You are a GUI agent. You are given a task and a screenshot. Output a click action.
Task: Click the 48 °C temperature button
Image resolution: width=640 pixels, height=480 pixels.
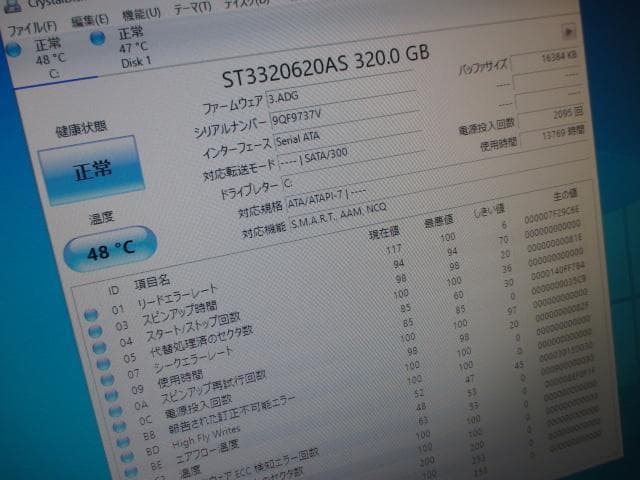coord(110,249)
